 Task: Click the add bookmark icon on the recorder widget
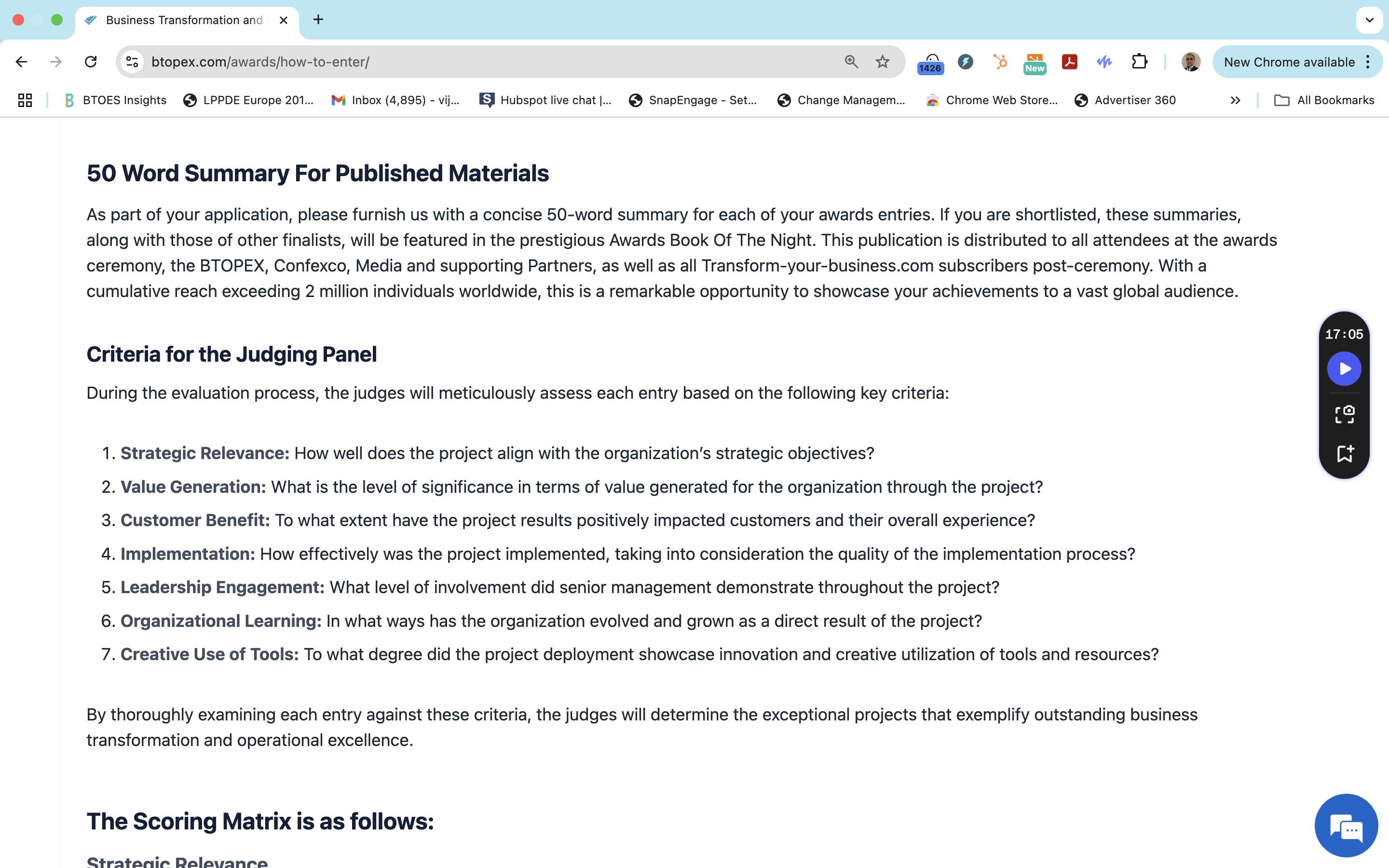tap(1344, 453)
